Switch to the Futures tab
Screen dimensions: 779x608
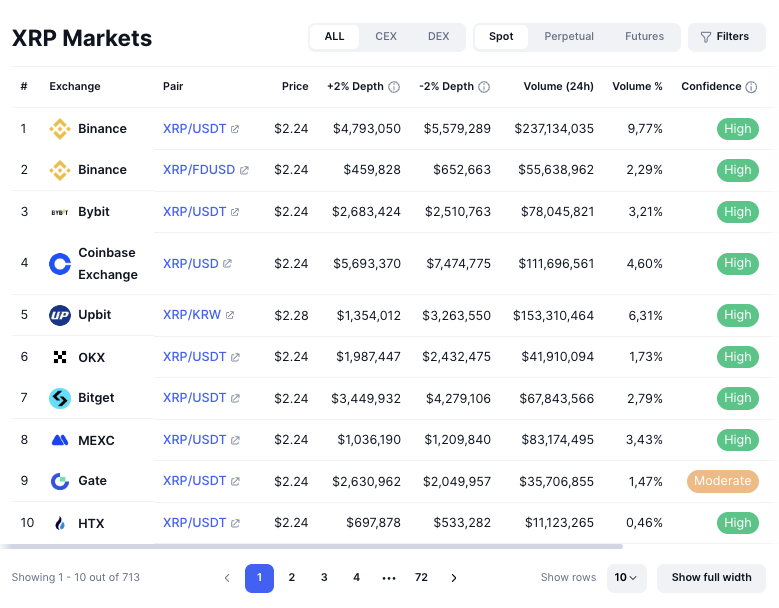click(x=644, y=37)
